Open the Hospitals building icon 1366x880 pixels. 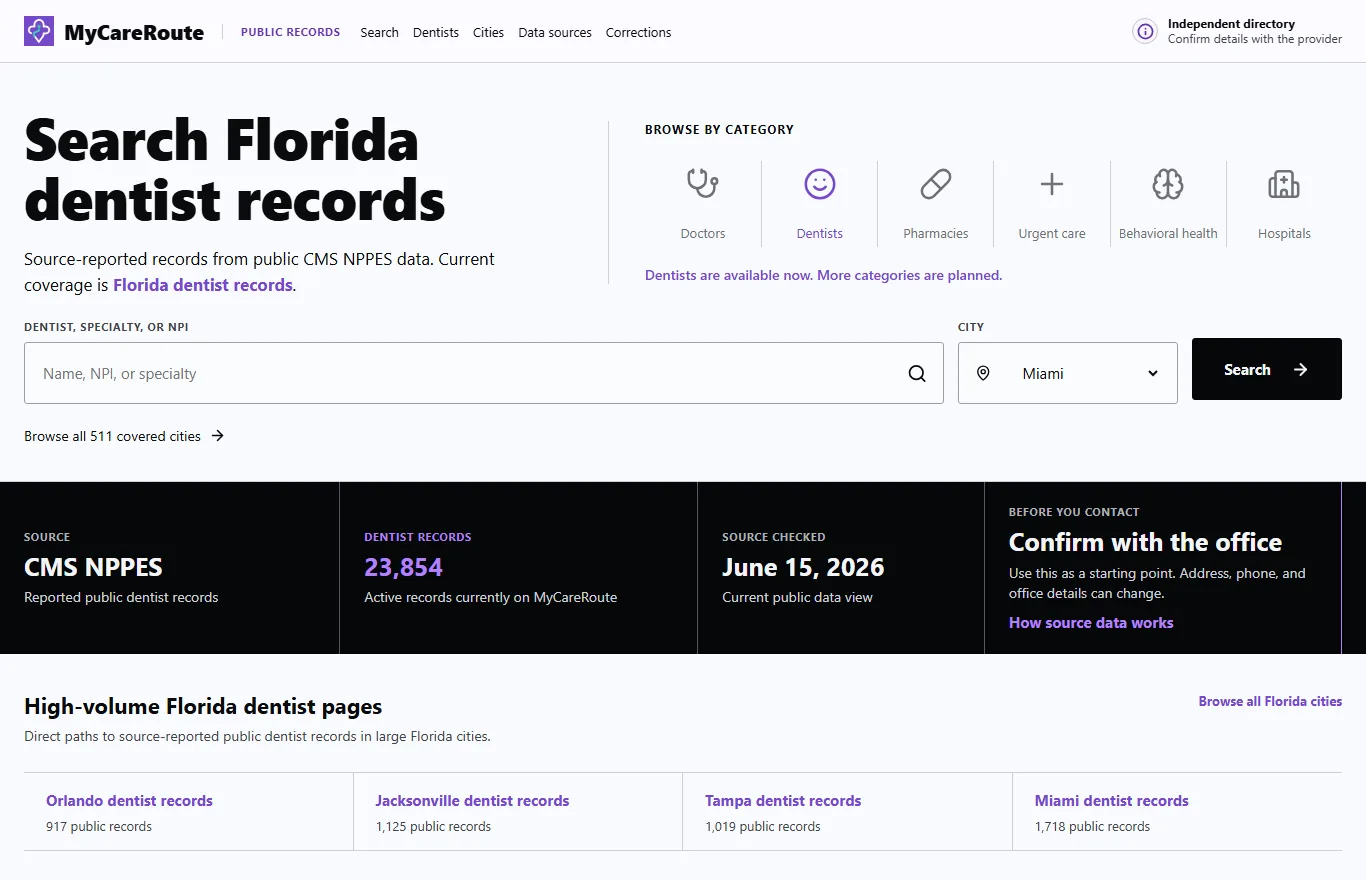(x=1284, y=184)
